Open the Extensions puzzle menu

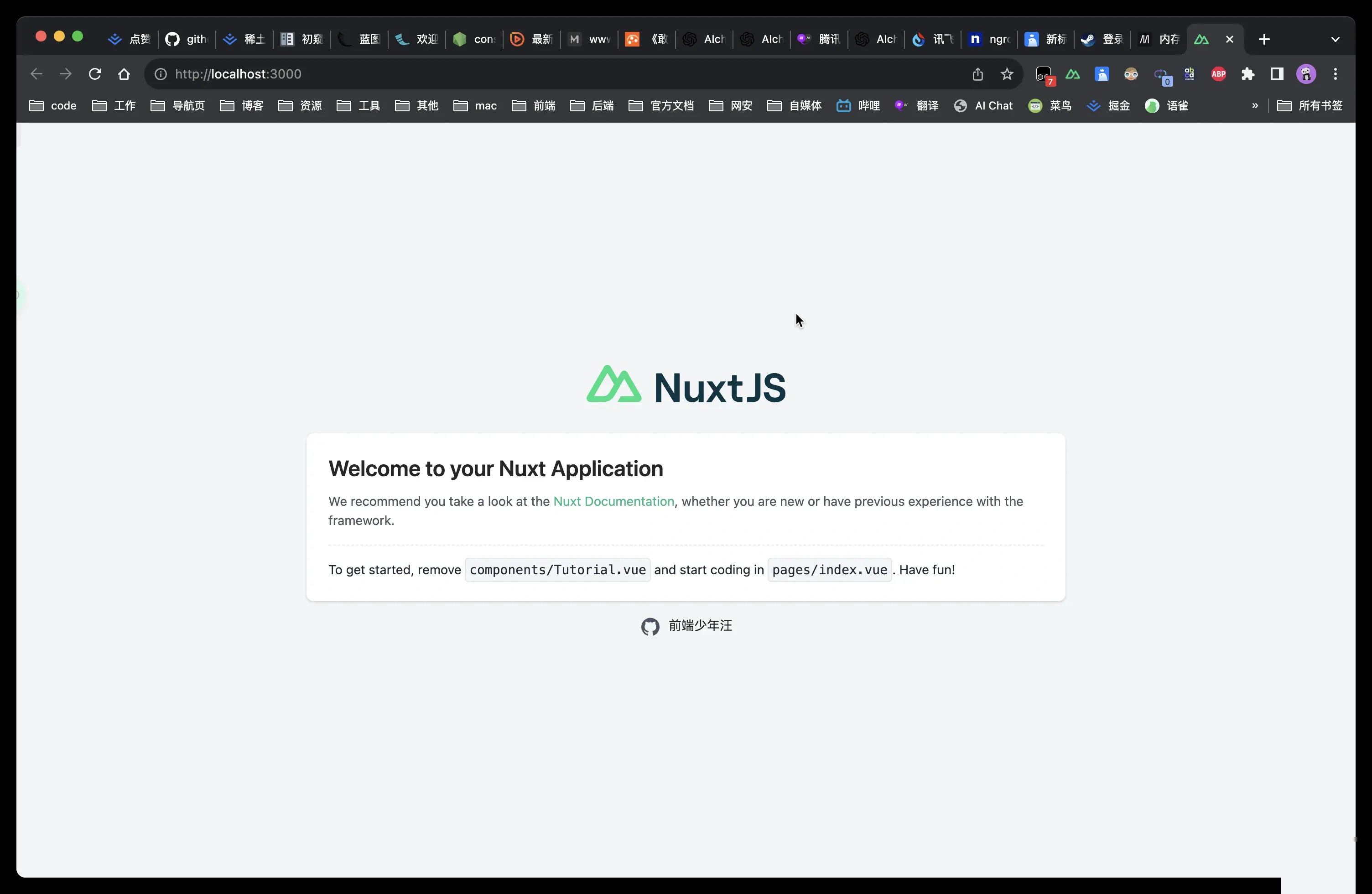[1248, 74]
